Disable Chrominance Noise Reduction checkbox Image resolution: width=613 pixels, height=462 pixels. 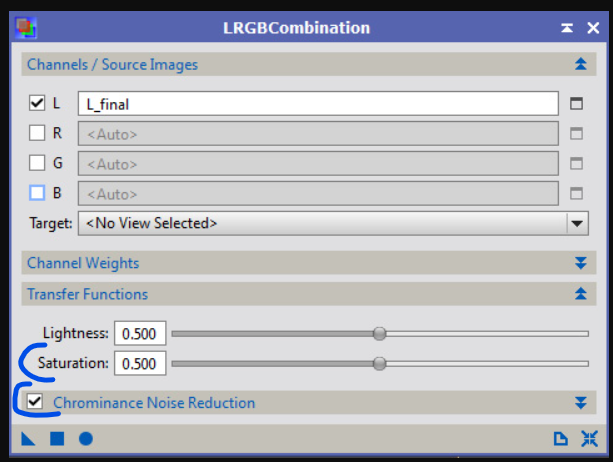click(x=36, y=402)
